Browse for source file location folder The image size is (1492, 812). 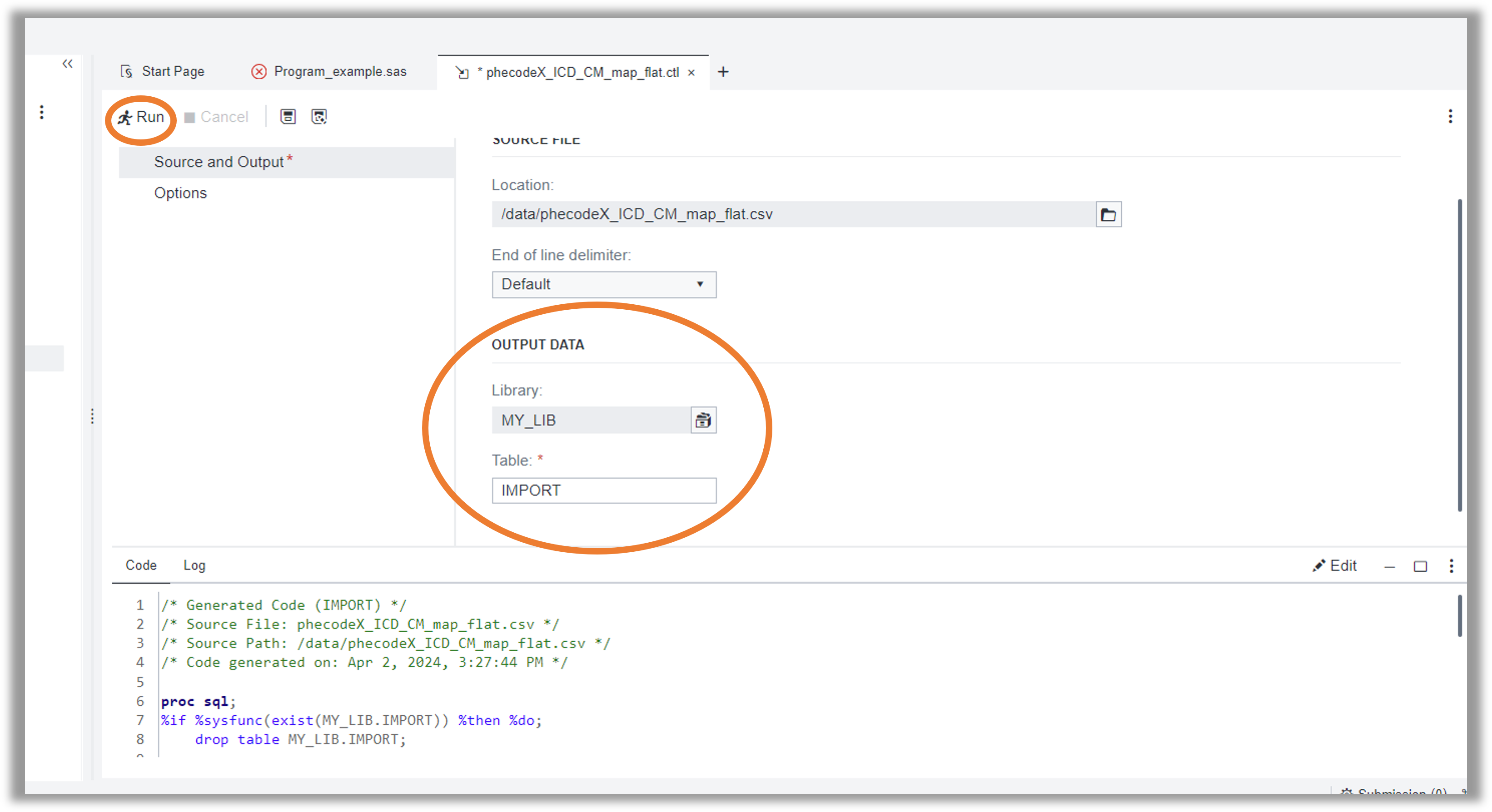[1108, 215]
